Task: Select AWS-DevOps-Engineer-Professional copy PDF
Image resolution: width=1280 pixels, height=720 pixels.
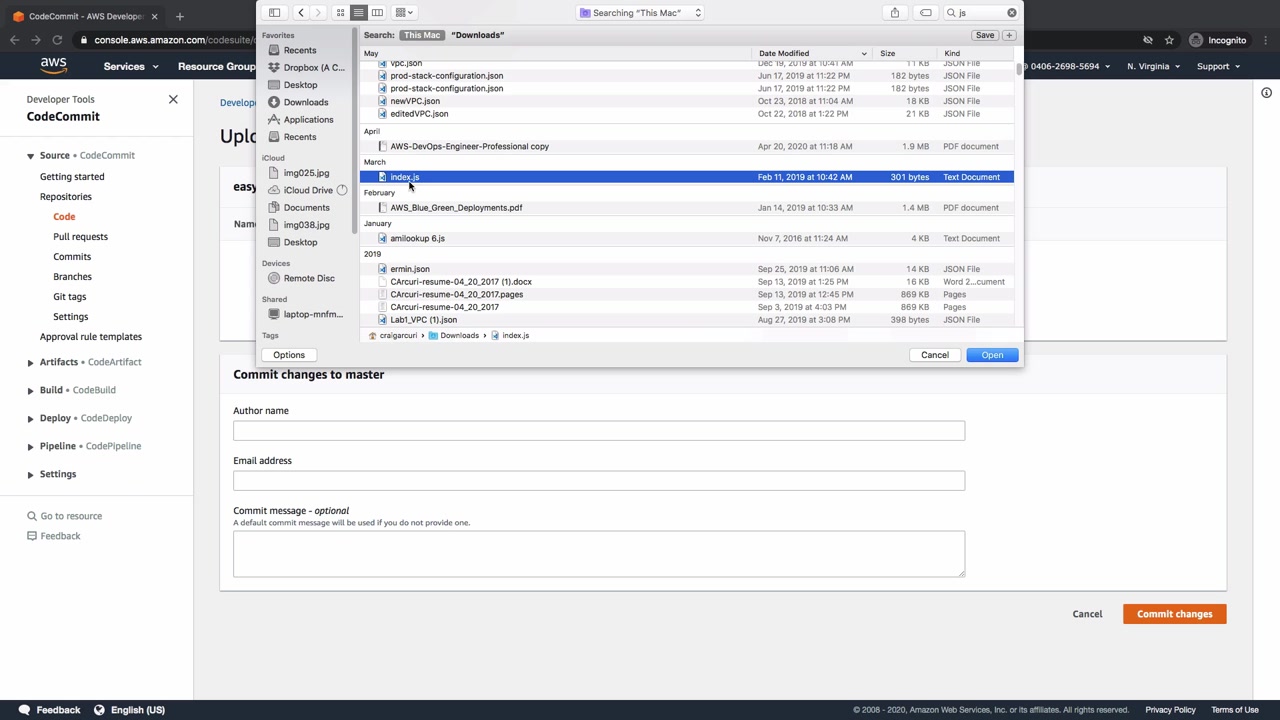Action: tap(686, 146)
